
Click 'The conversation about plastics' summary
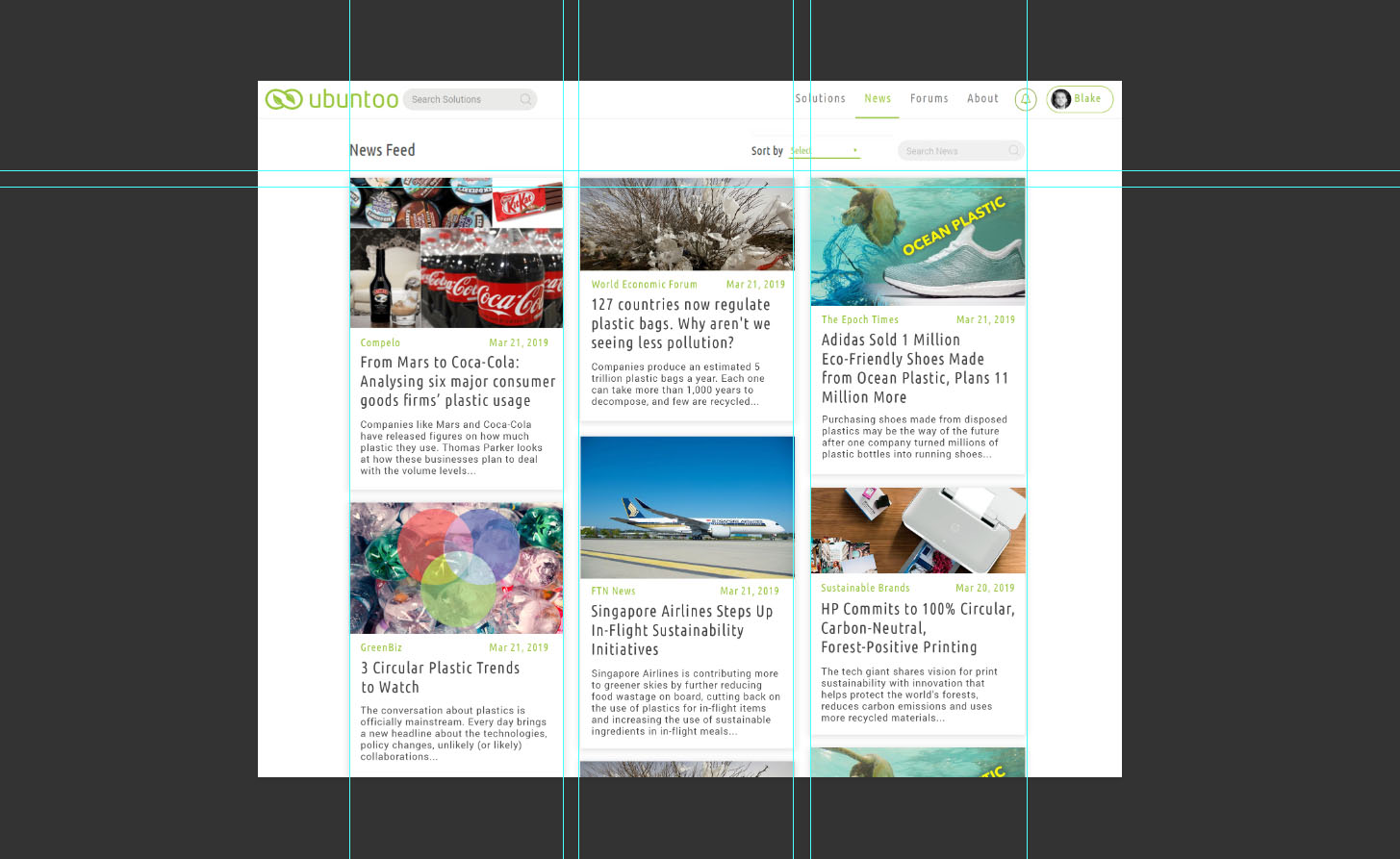453,733
